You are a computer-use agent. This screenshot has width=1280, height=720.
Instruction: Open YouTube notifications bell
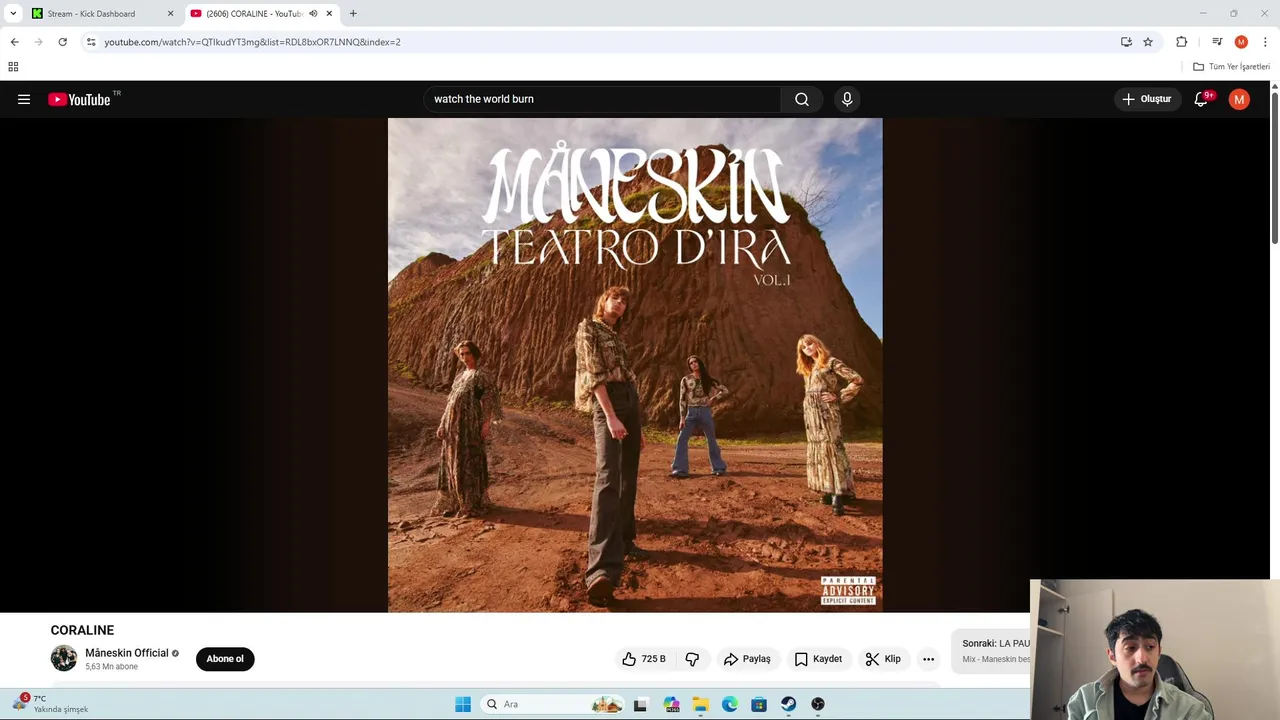tap(1202, 99)
